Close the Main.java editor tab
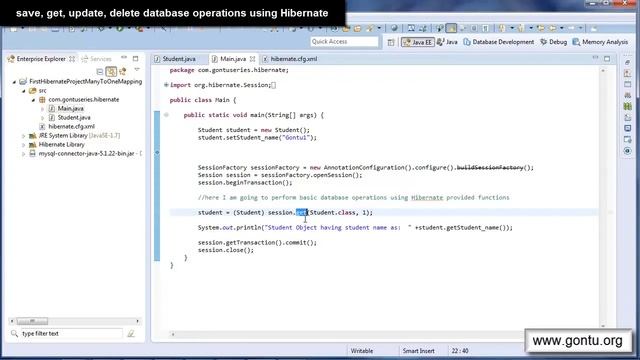The width and height of the screenshot is (640, 360). pyautogui.click(x=253, y=59)
